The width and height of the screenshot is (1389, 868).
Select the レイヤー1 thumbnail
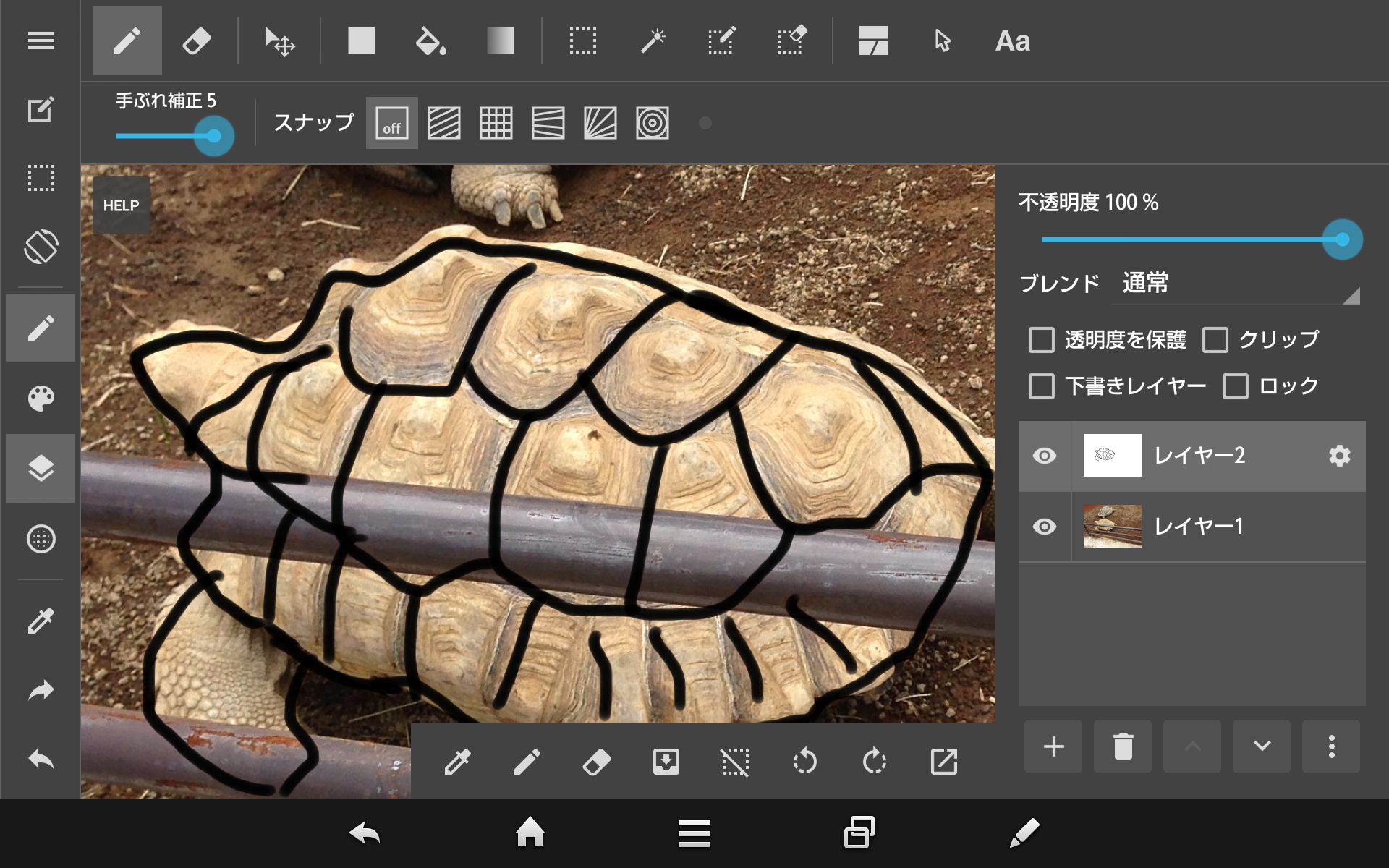click(1112, 527)
